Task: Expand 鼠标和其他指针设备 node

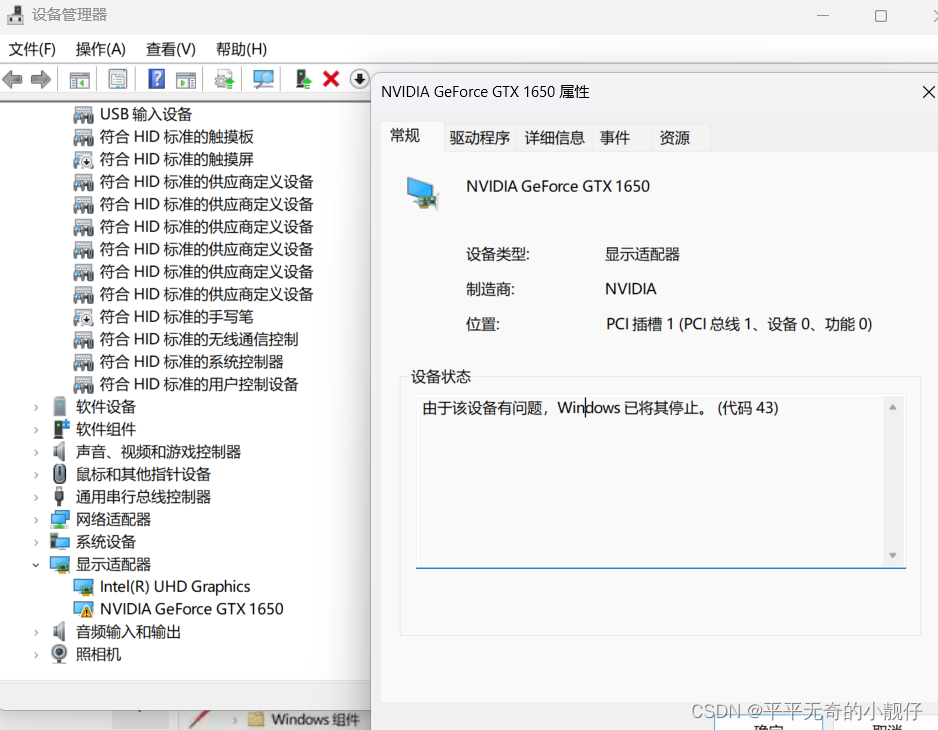Action: 36,475
